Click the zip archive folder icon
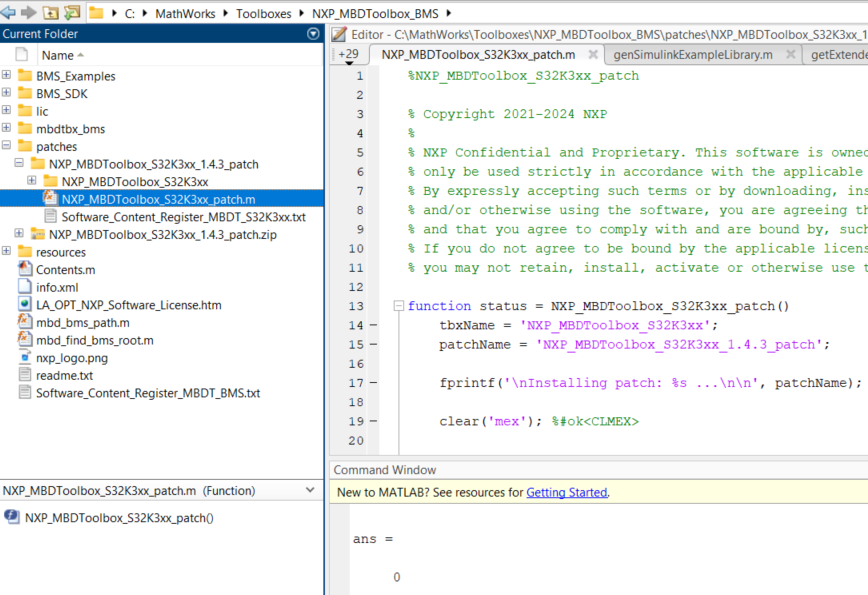This screenshot has height=595, width=868. coord(38,234)
